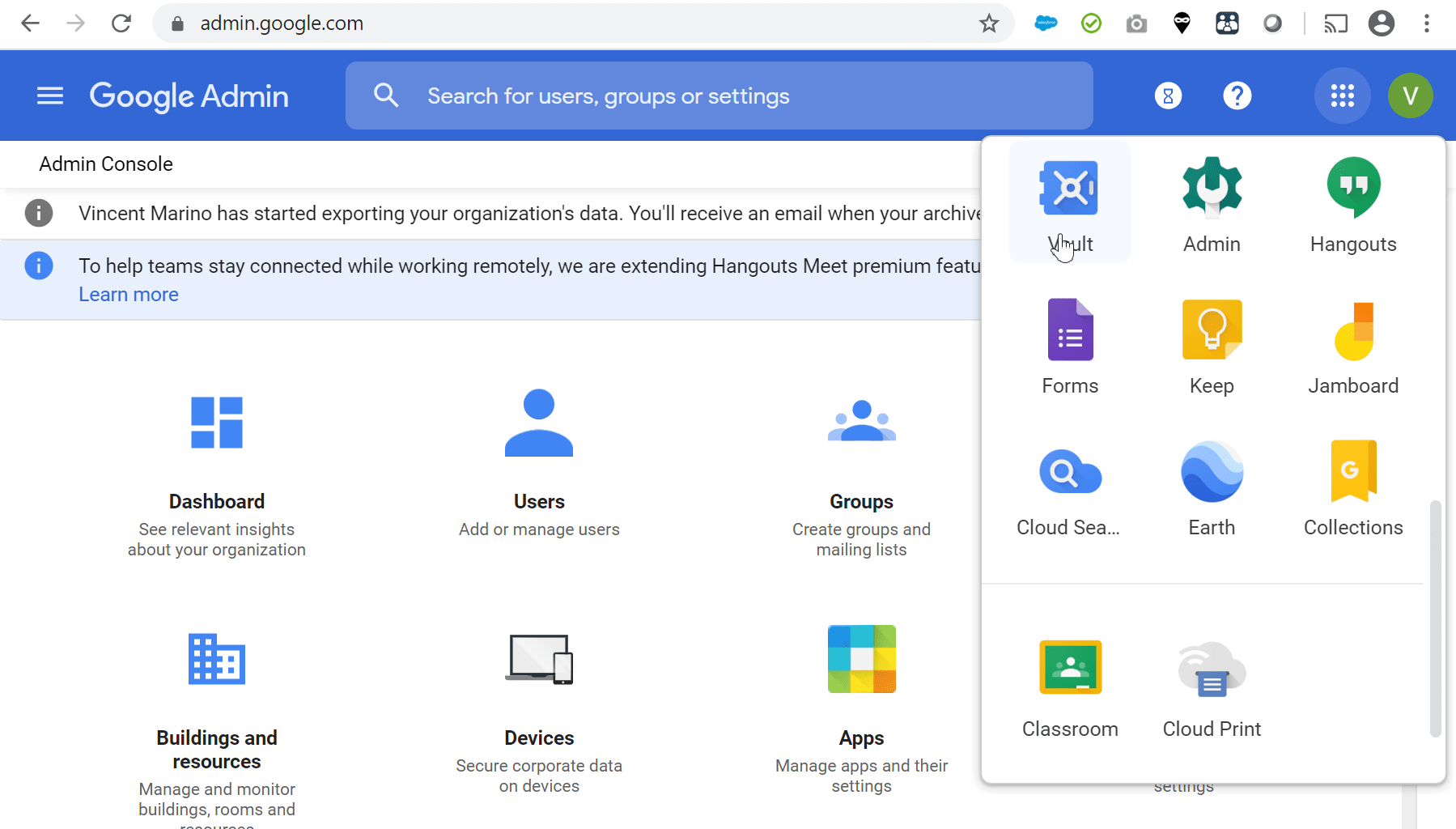Open the main hamburger menu
This screenshot has width=1456, height=829.
[50, 96]
